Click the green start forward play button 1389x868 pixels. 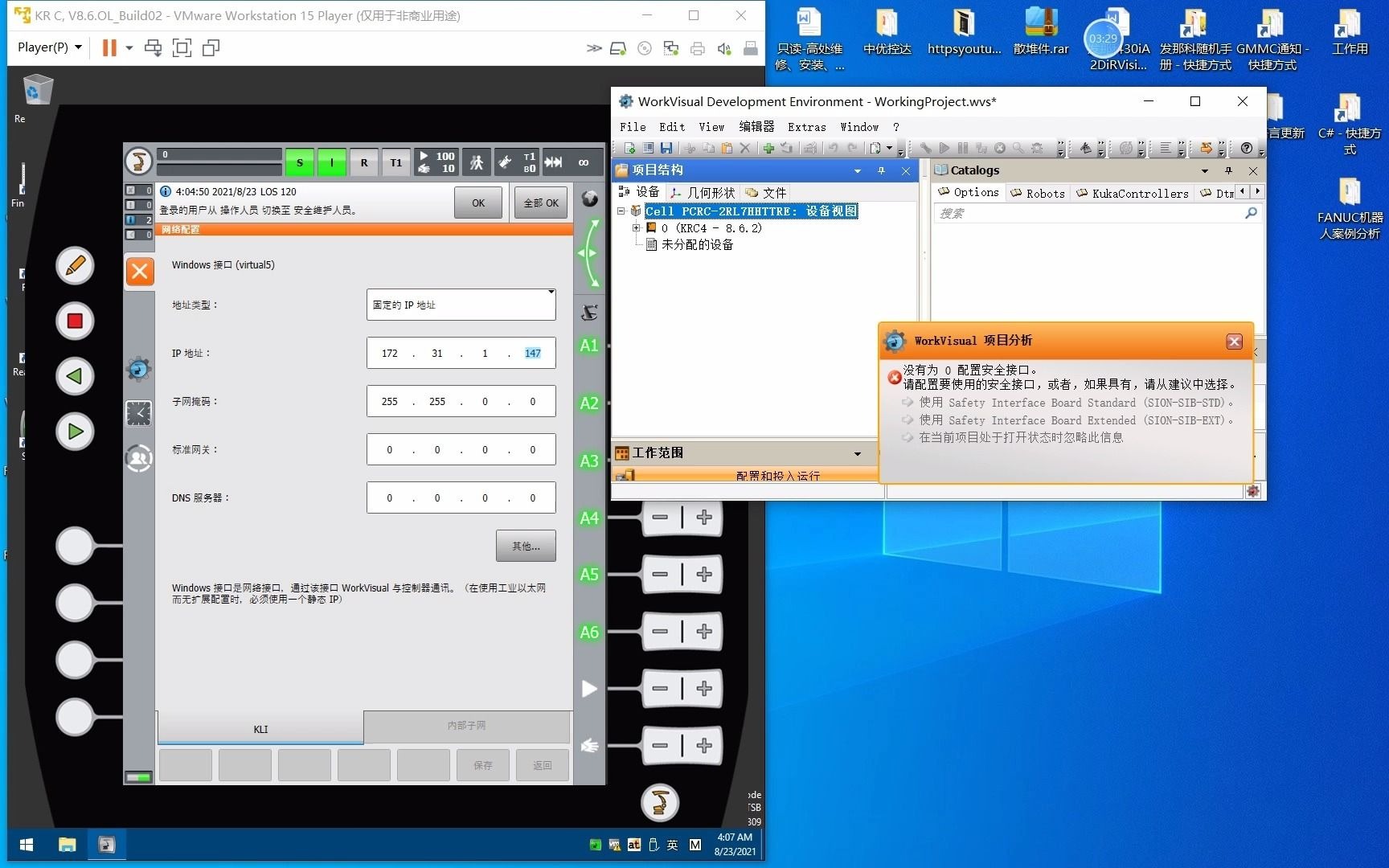(x=75, y=432)
